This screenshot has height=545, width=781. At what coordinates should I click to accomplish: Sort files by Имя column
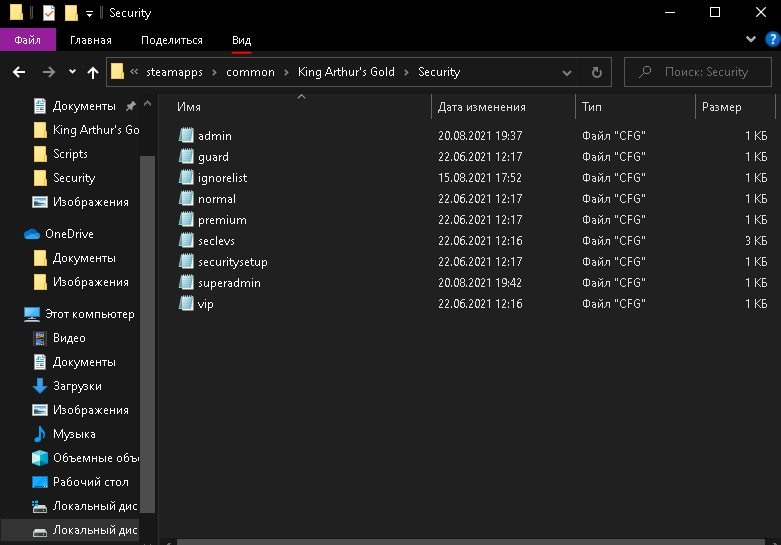tap(301, 107)
